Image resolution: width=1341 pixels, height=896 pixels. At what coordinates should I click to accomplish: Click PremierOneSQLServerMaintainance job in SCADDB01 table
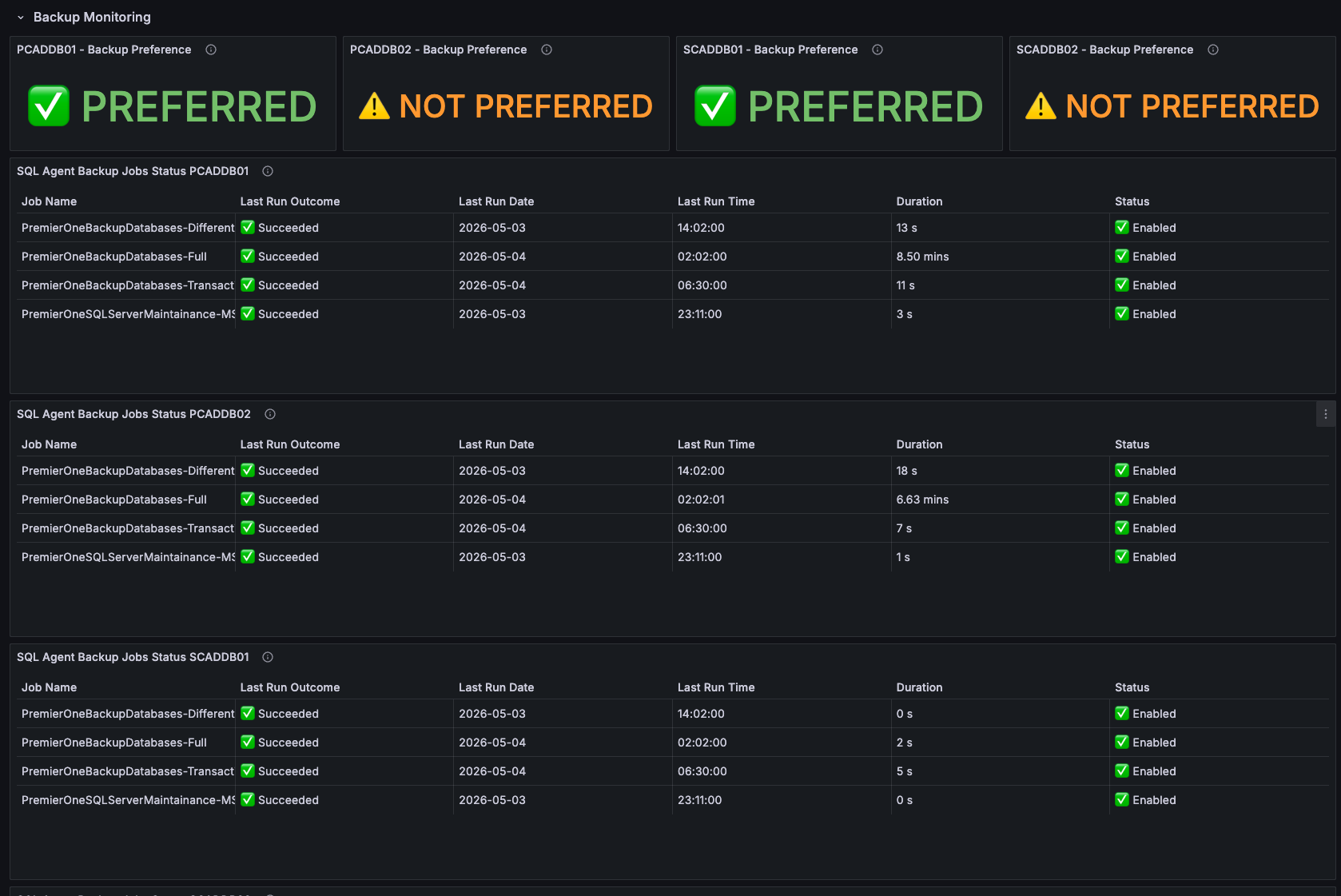pyautogui.click(x=128, y=800)
